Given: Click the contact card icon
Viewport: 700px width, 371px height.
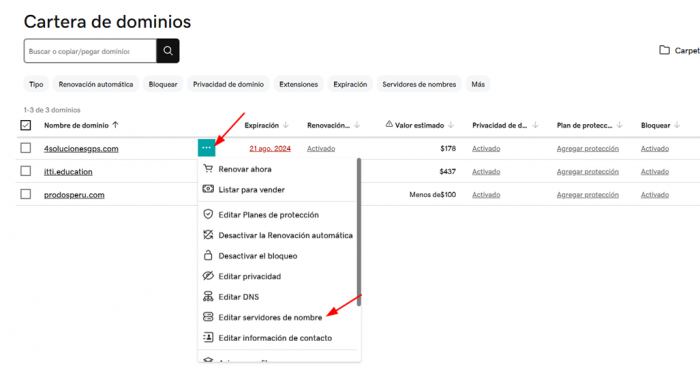Looking at the screenshot, I should [208, 337].
